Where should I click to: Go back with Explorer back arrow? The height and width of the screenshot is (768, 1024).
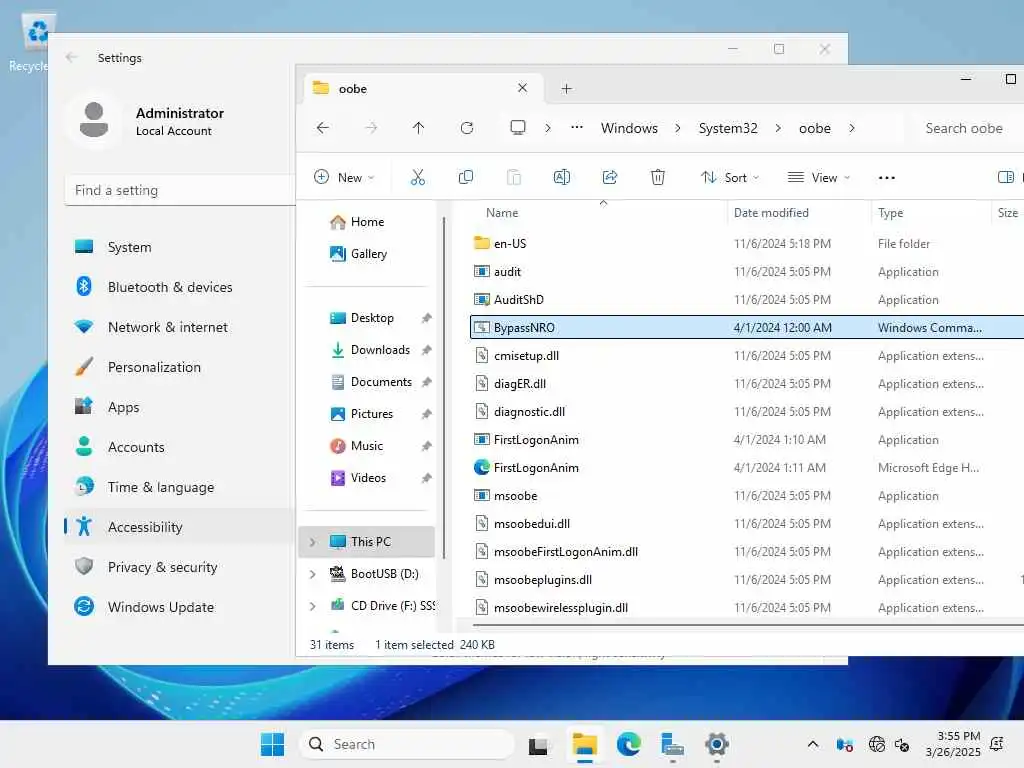click(x=323, y=128)
